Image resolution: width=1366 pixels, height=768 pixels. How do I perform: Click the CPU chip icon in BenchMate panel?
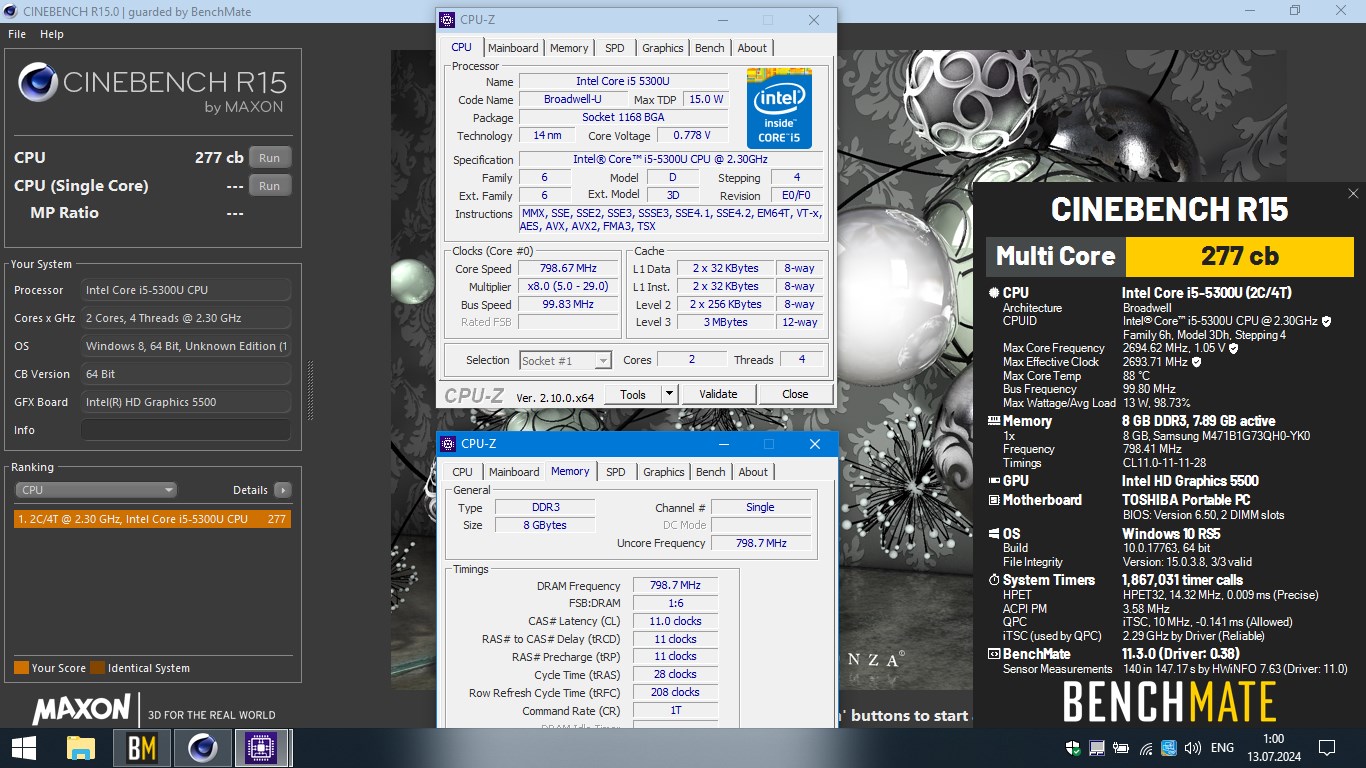[x=994, y=293]
